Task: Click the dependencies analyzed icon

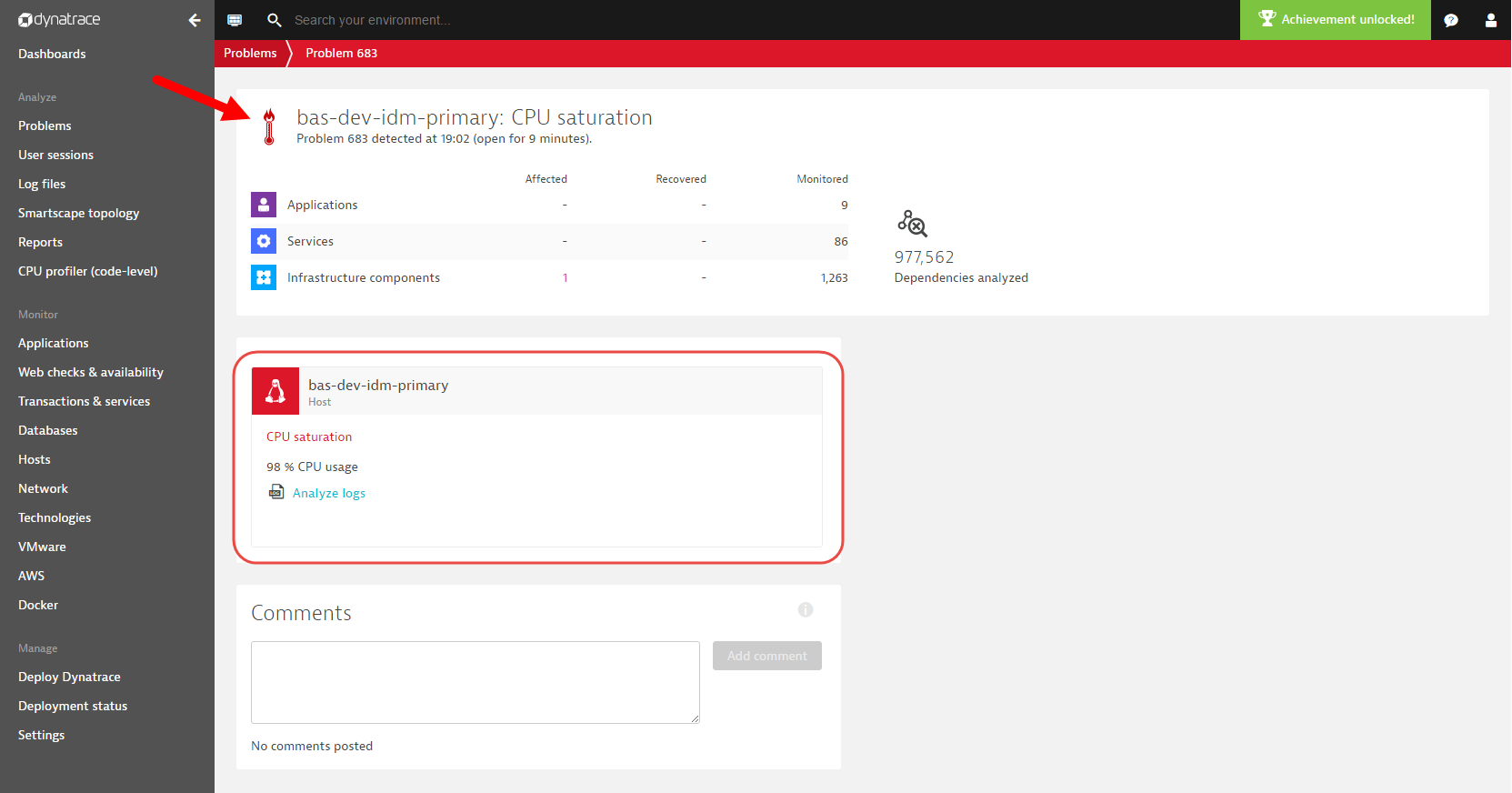Action: point(912,224)
